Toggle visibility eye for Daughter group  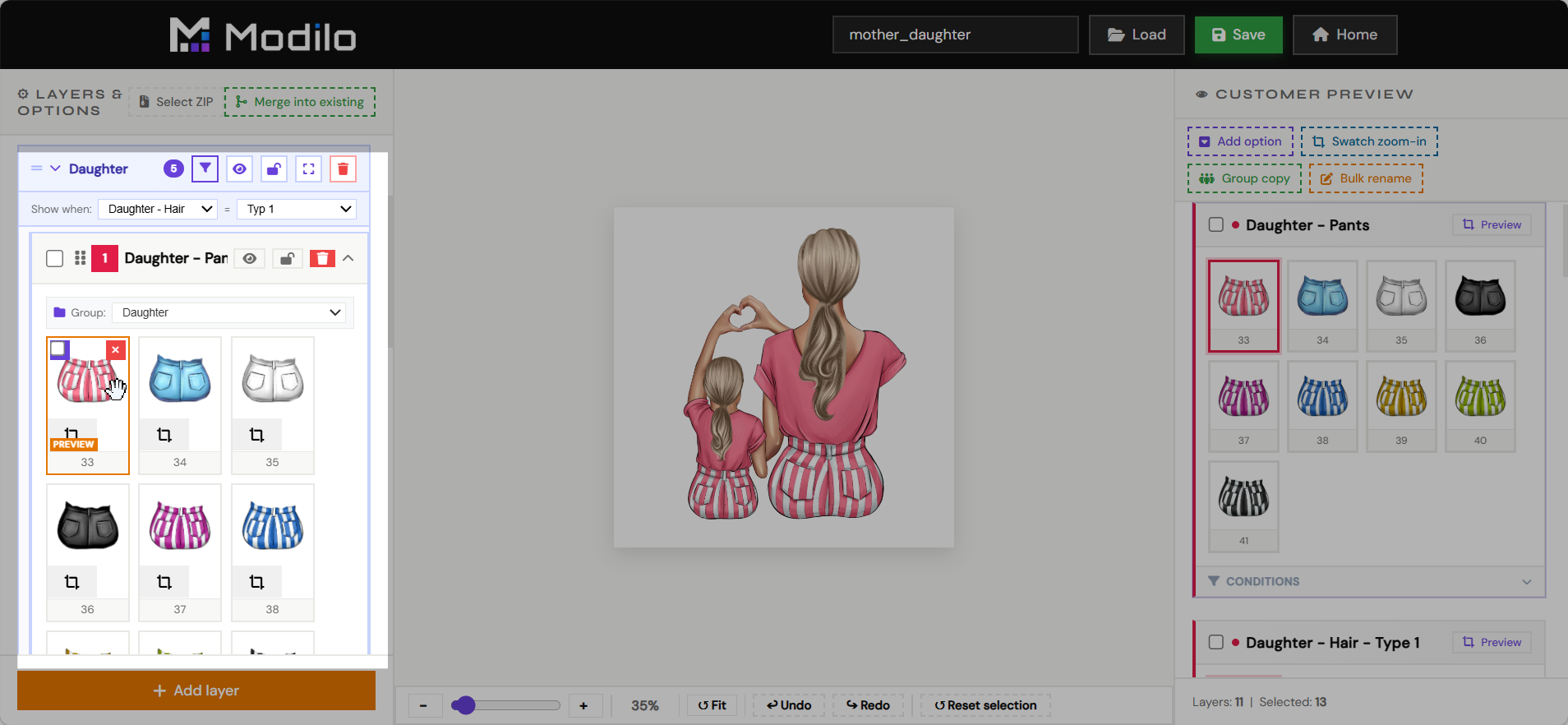(239, 169)
